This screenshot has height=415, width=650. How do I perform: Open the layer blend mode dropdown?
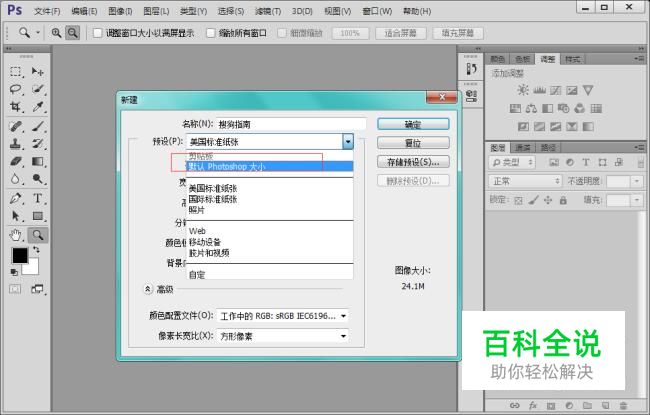coord(525,181)
